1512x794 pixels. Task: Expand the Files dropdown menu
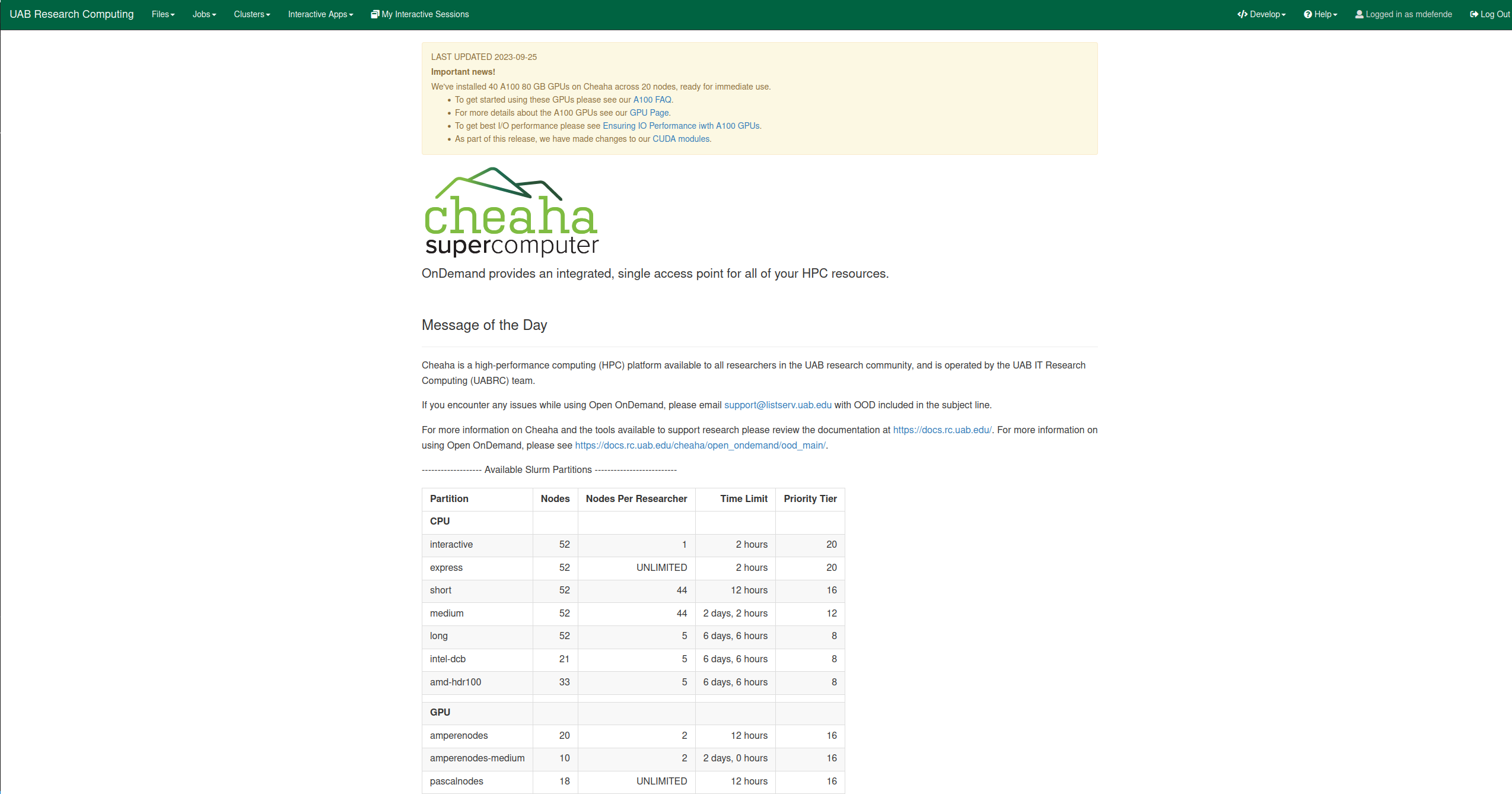163,14
